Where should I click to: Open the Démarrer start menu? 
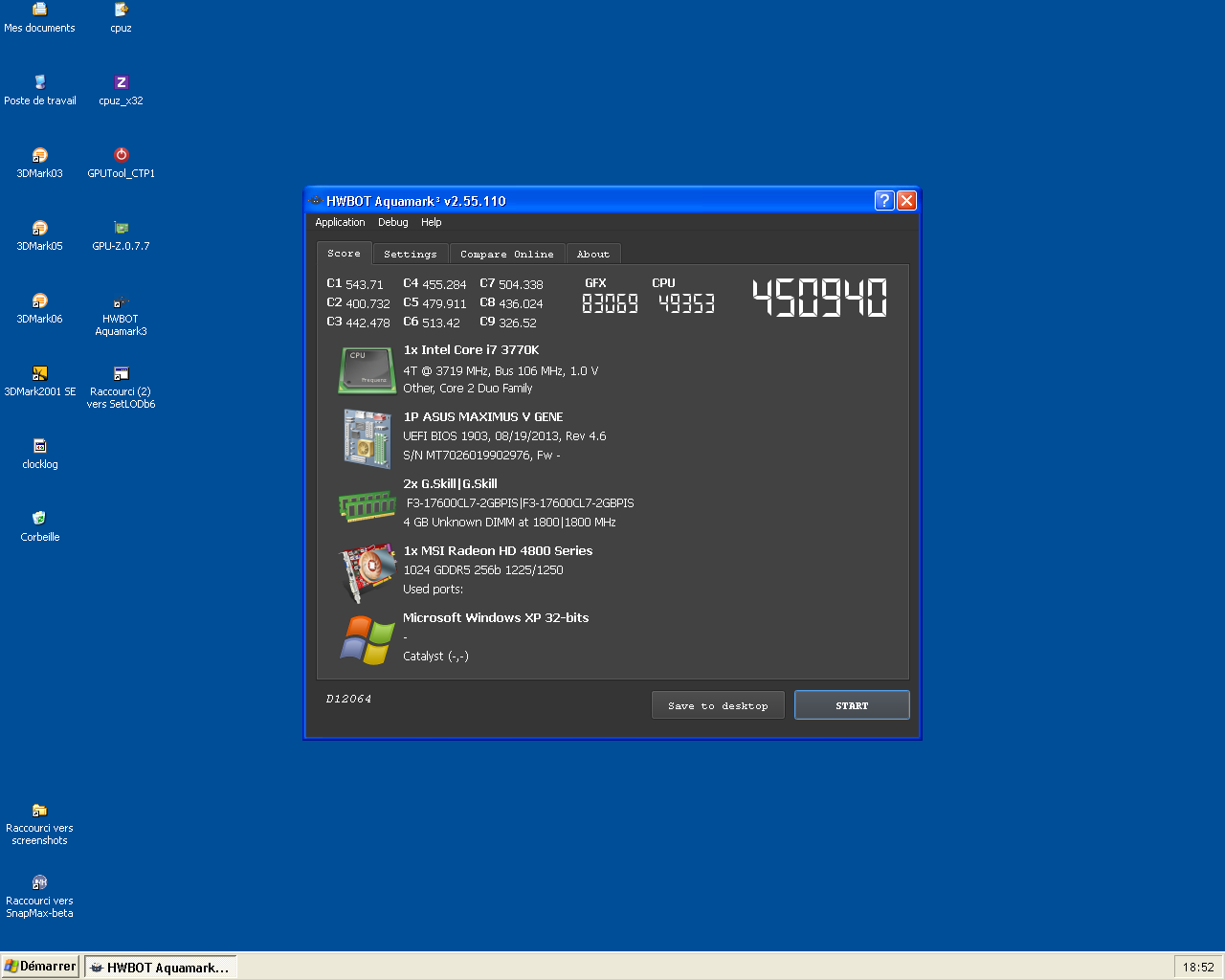40,967
